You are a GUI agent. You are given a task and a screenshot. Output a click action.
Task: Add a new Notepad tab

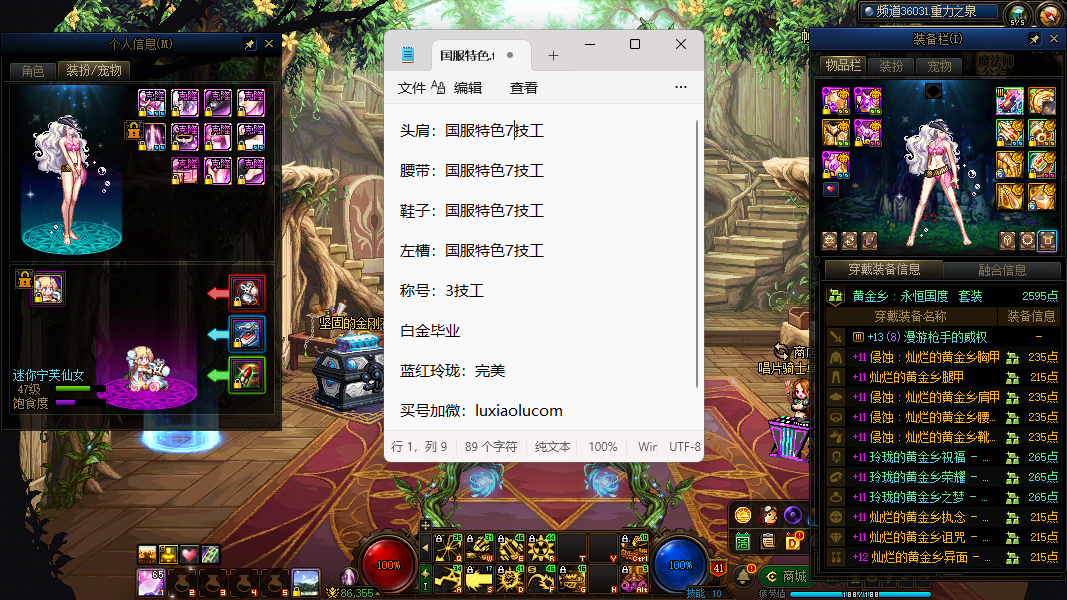pyautogui.click(x=553, y=56)
